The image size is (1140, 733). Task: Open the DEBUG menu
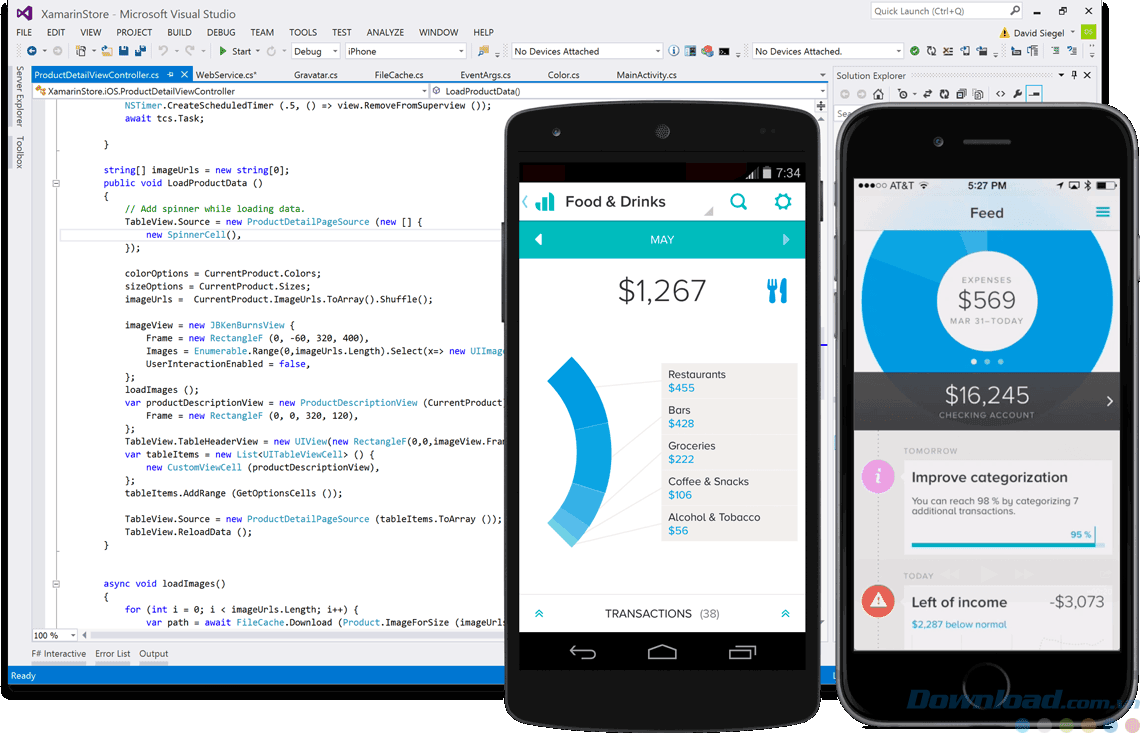click(x=221, y=32)
